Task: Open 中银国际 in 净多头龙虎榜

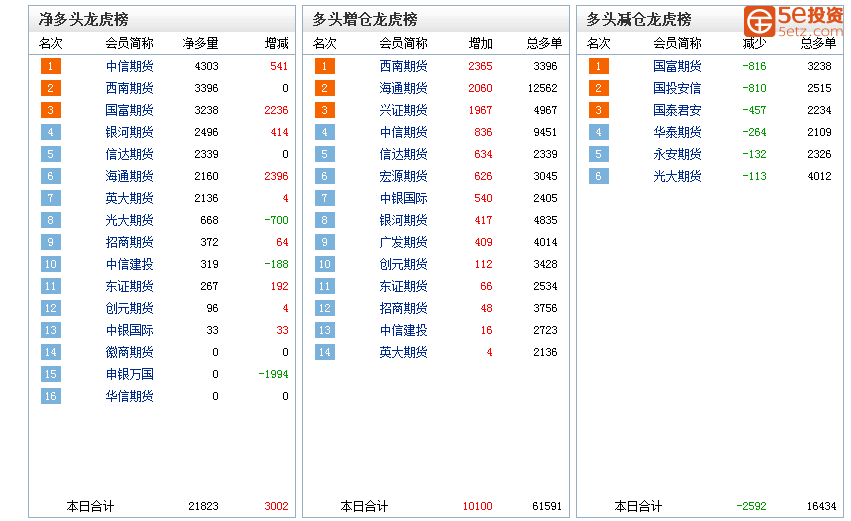Action: [x=129, y=330]
